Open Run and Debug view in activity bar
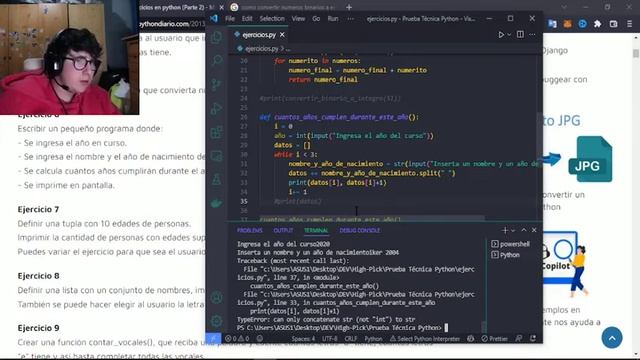This screenshot has height=360, width=640. click(217, 109)
